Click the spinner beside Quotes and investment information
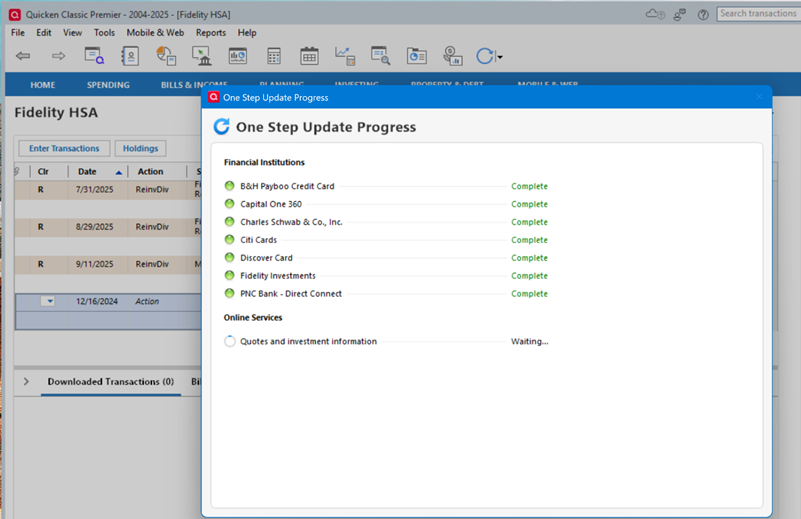Screen dimensions: 801x519 230,341
